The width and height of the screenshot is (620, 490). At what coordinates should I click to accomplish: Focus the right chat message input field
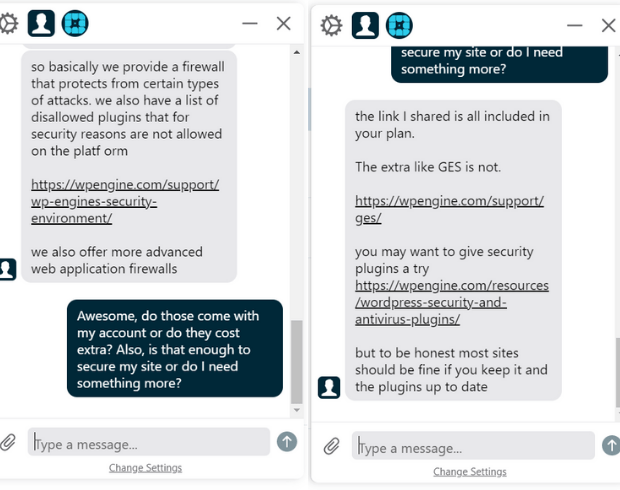473,446
